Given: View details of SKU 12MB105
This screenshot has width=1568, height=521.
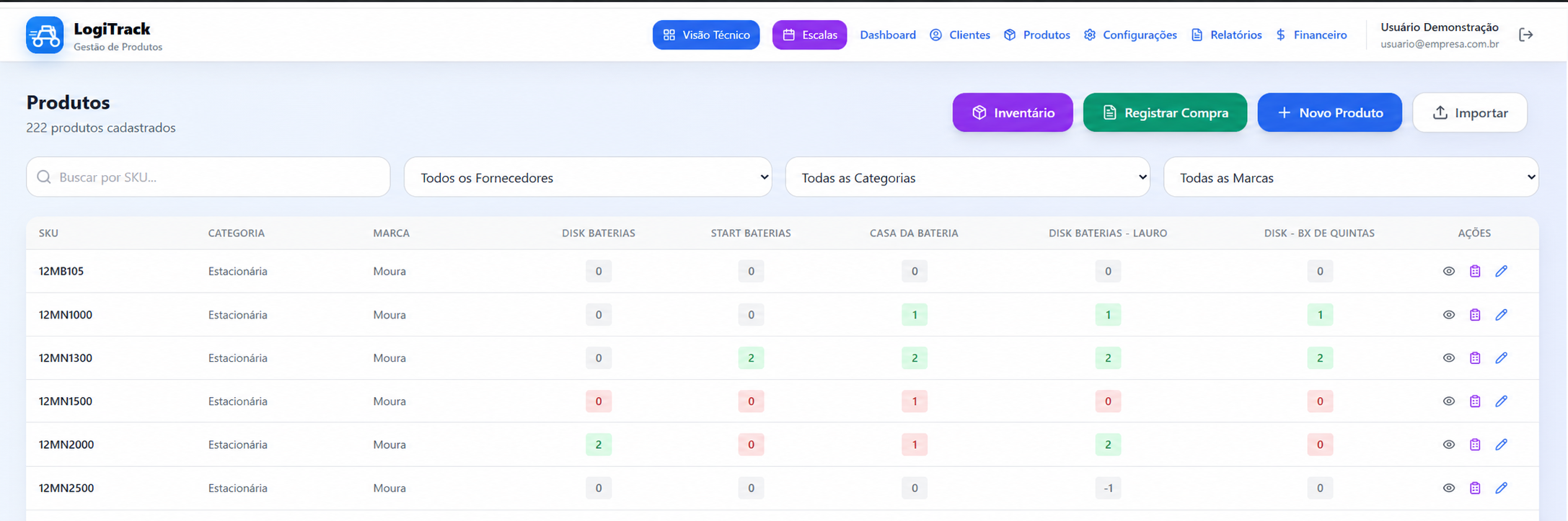Looking at the screenshot, I should 1448,271.
